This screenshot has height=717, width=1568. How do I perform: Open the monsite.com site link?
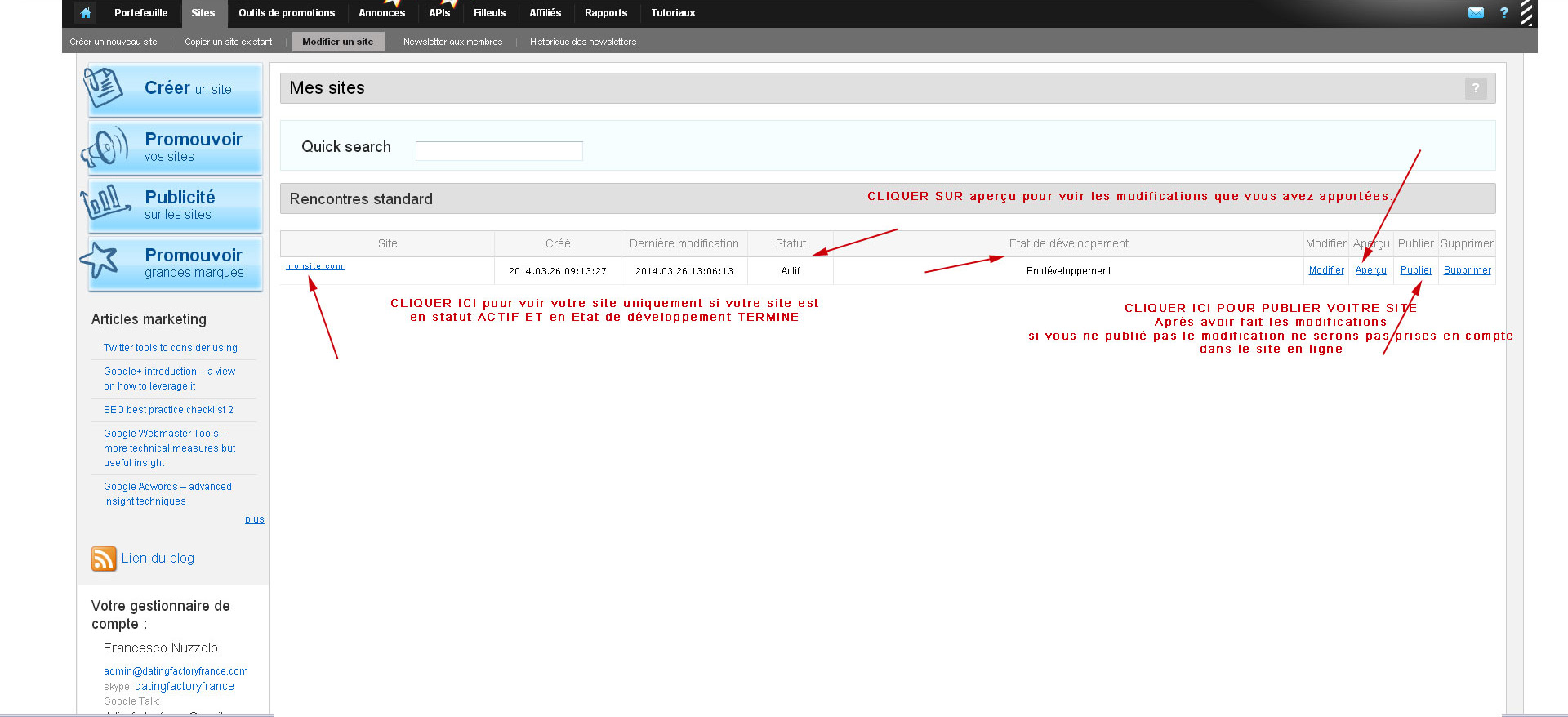(314, 266)
